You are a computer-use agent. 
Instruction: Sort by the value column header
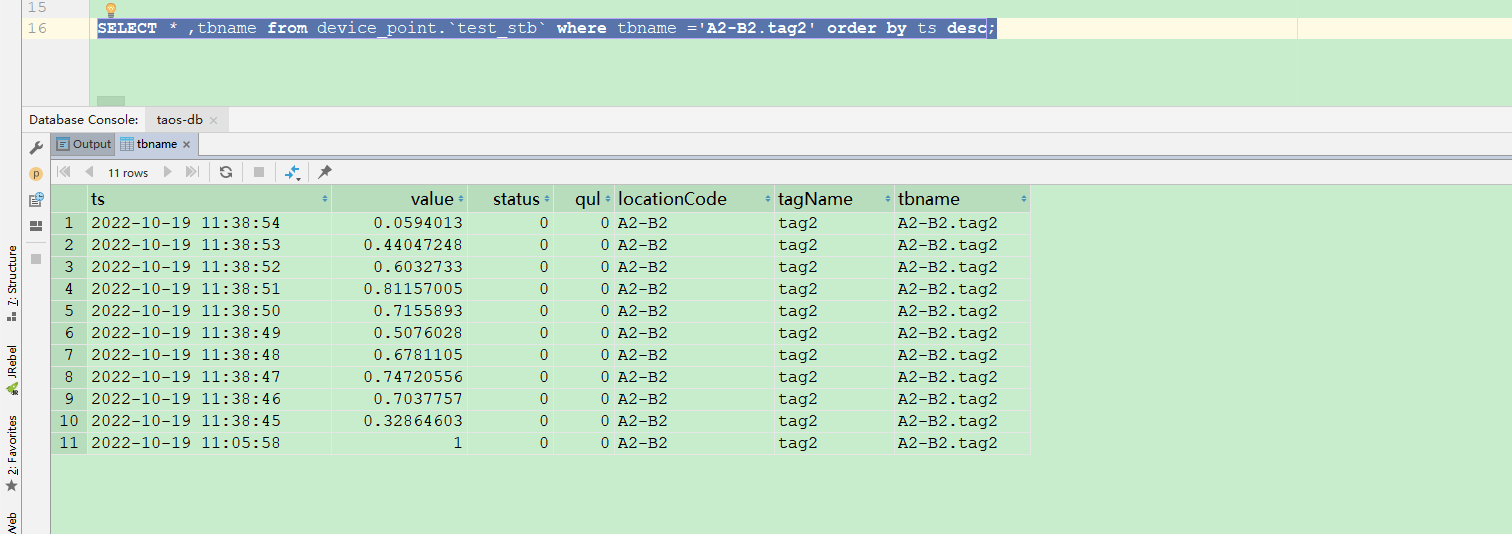pyautogui.click(x=400, y=199)
